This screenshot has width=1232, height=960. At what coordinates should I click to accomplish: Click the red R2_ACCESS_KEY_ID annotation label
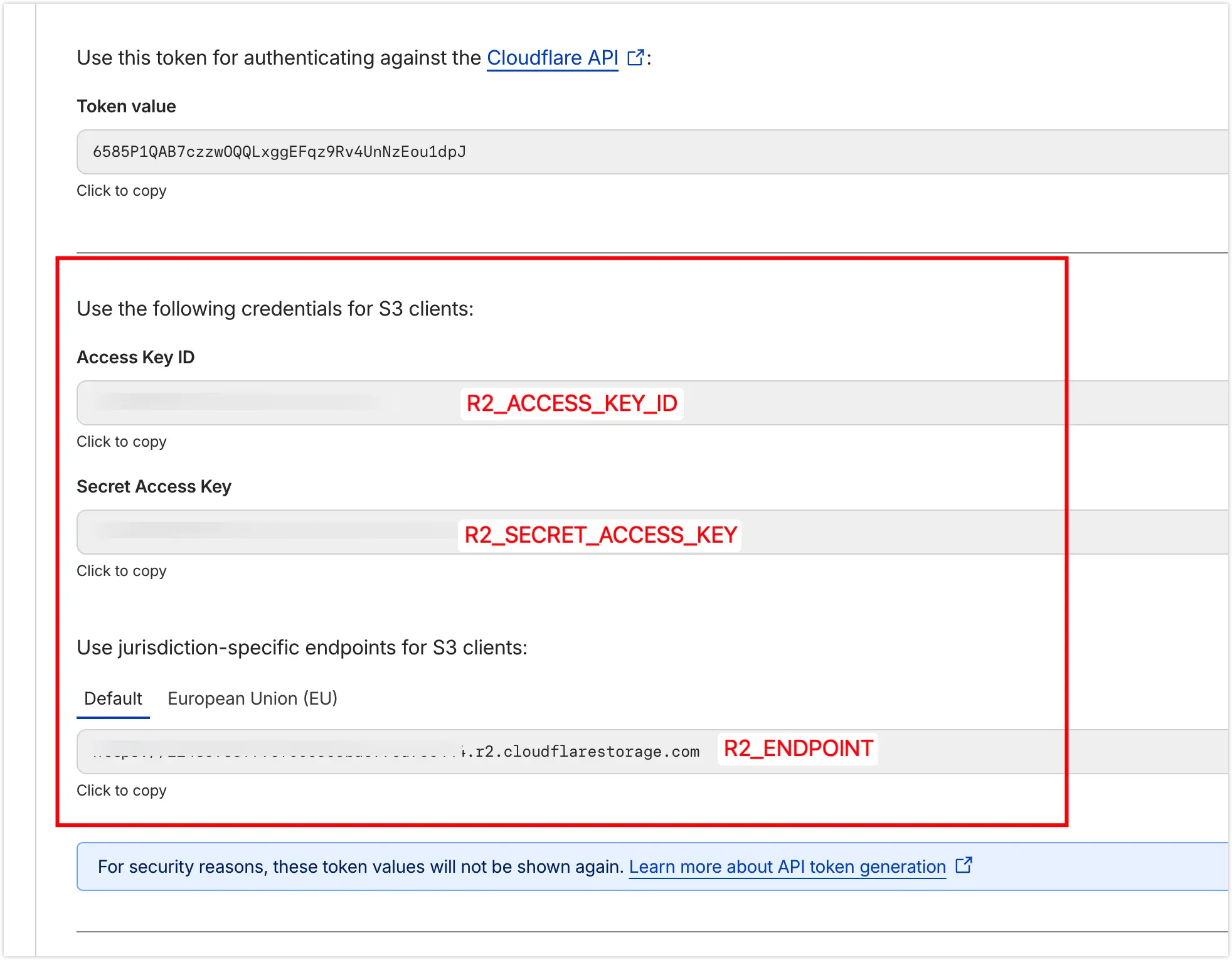click(571, 403)
